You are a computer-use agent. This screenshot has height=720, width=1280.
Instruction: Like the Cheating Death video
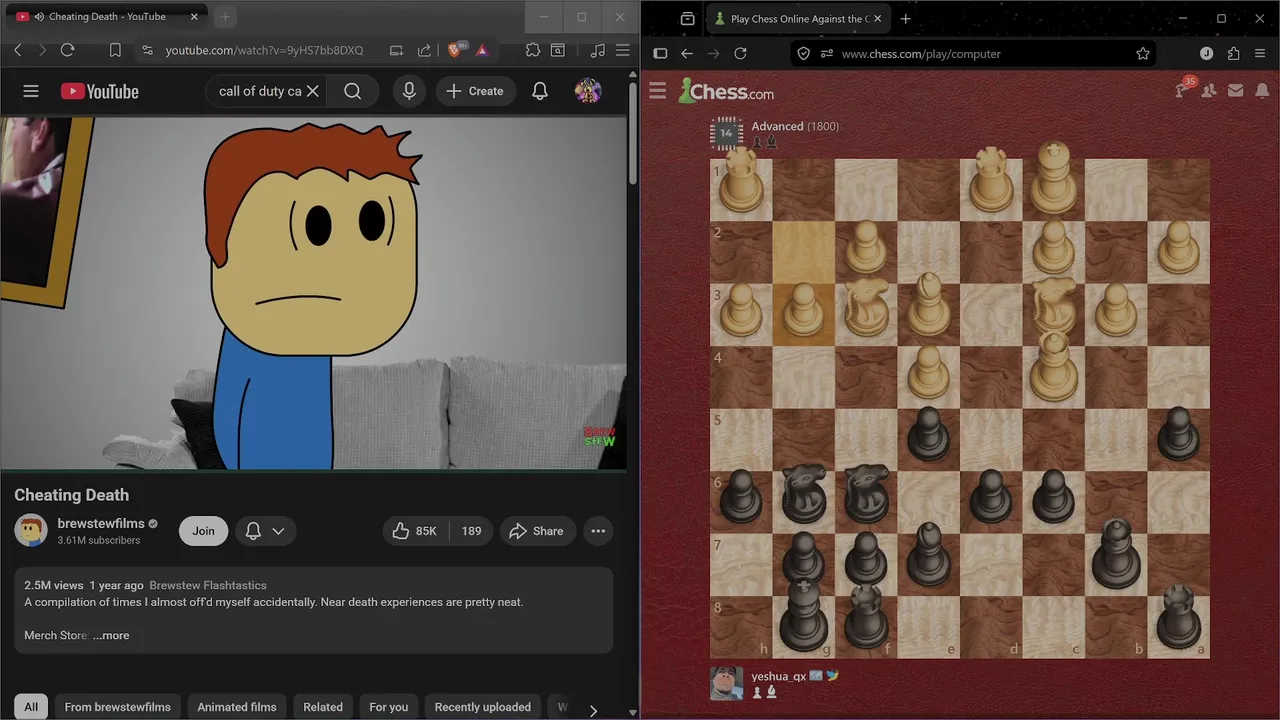tap(415, 531)
